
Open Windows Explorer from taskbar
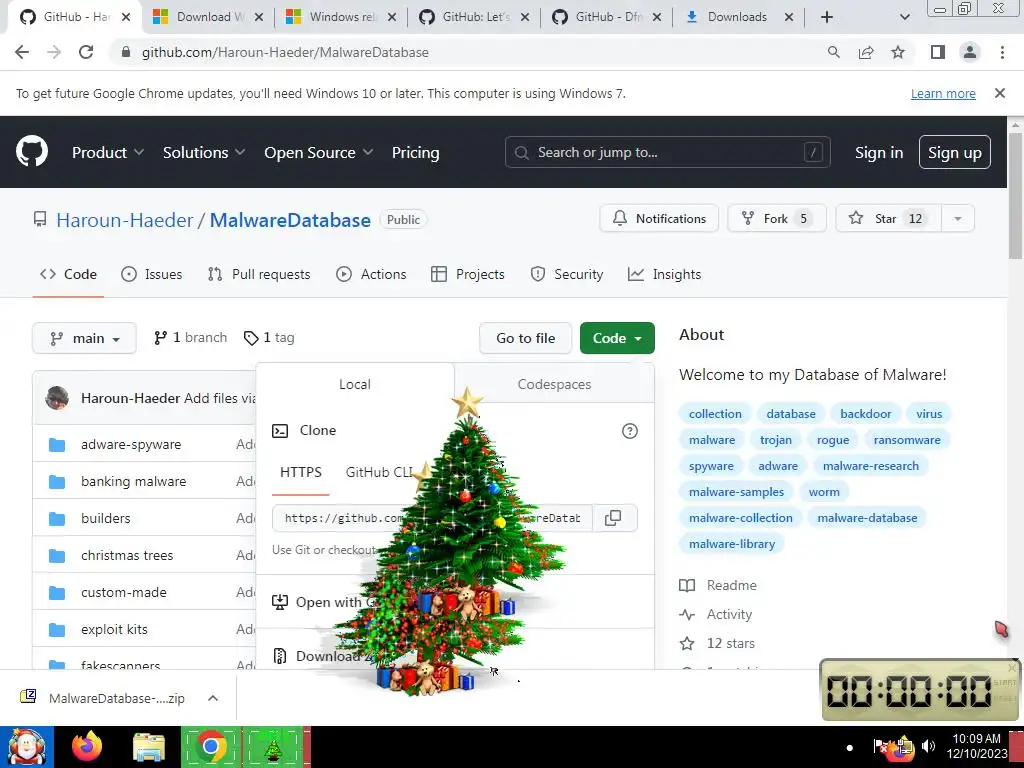coord(148,746)
